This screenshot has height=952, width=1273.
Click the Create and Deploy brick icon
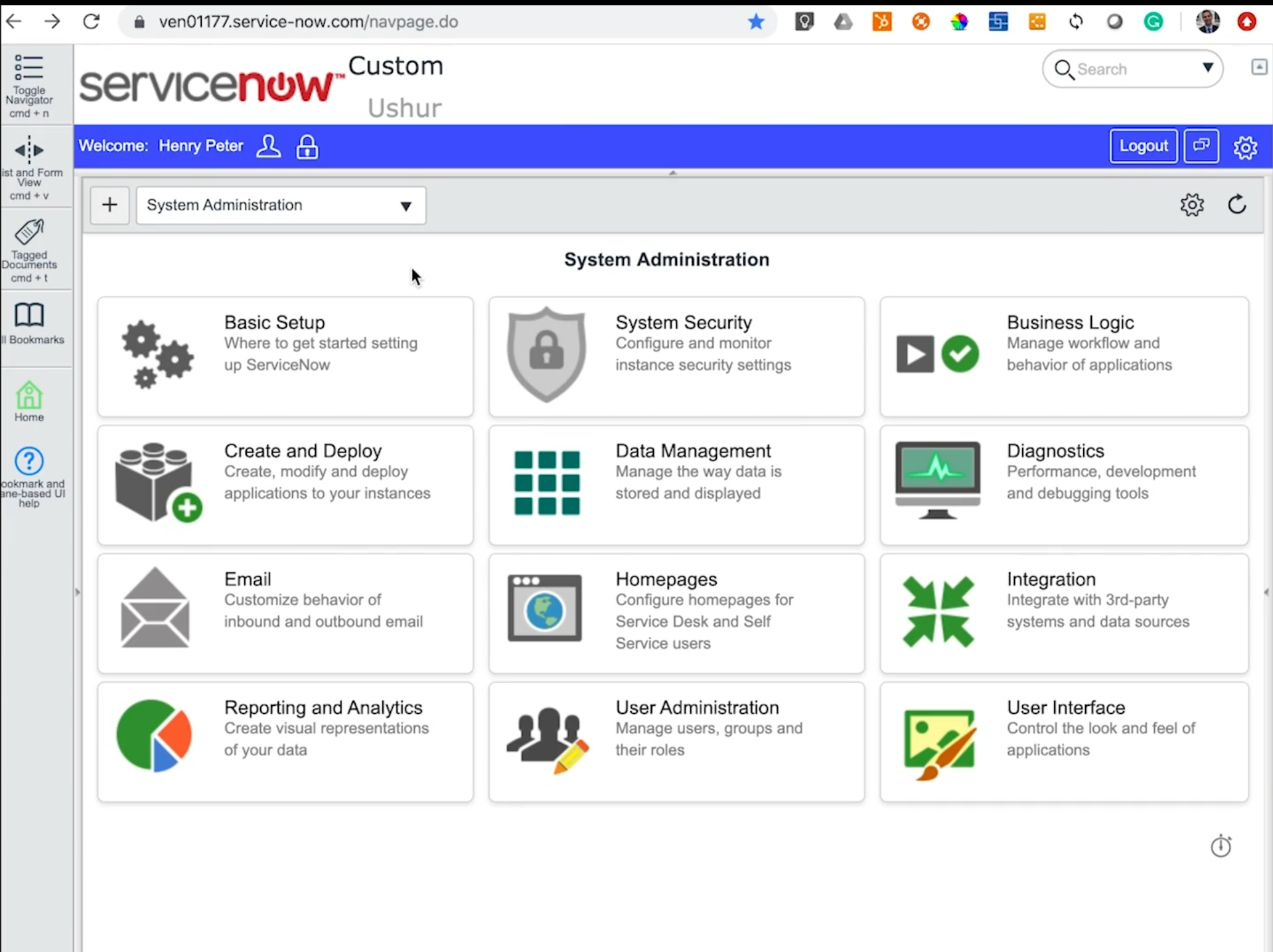tap(158, 482)
